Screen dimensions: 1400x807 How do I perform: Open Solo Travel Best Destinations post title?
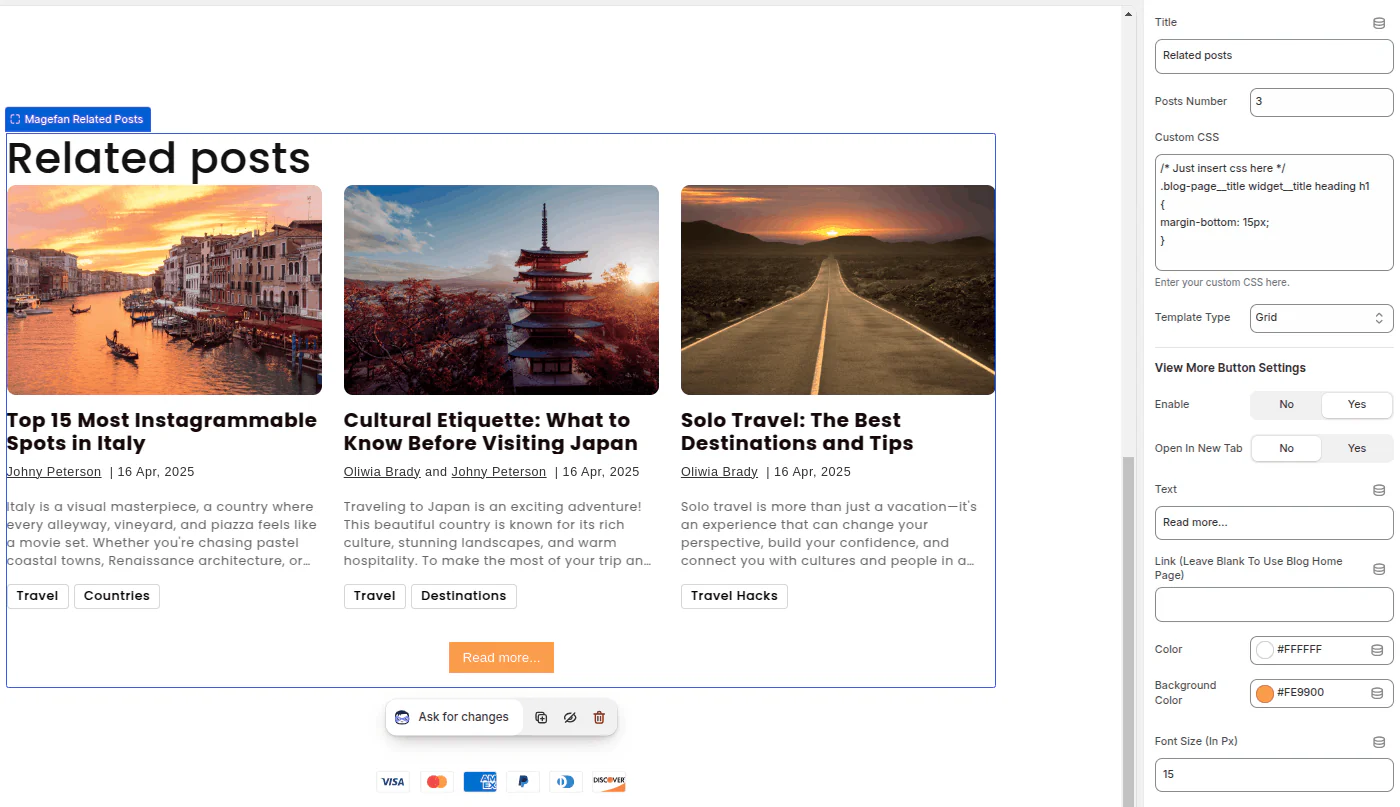[797, 432]
